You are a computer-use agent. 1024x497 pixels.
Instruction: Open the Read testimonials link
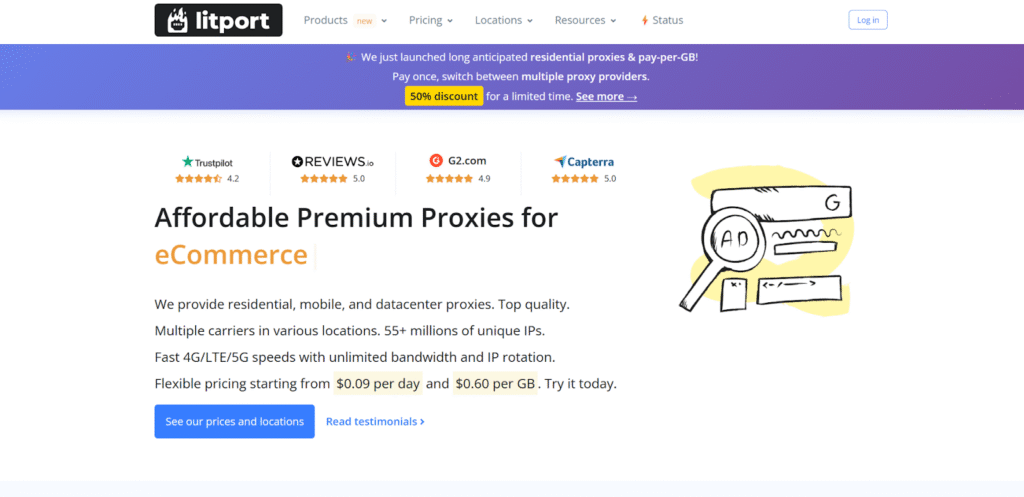click(x=375, y=422)
